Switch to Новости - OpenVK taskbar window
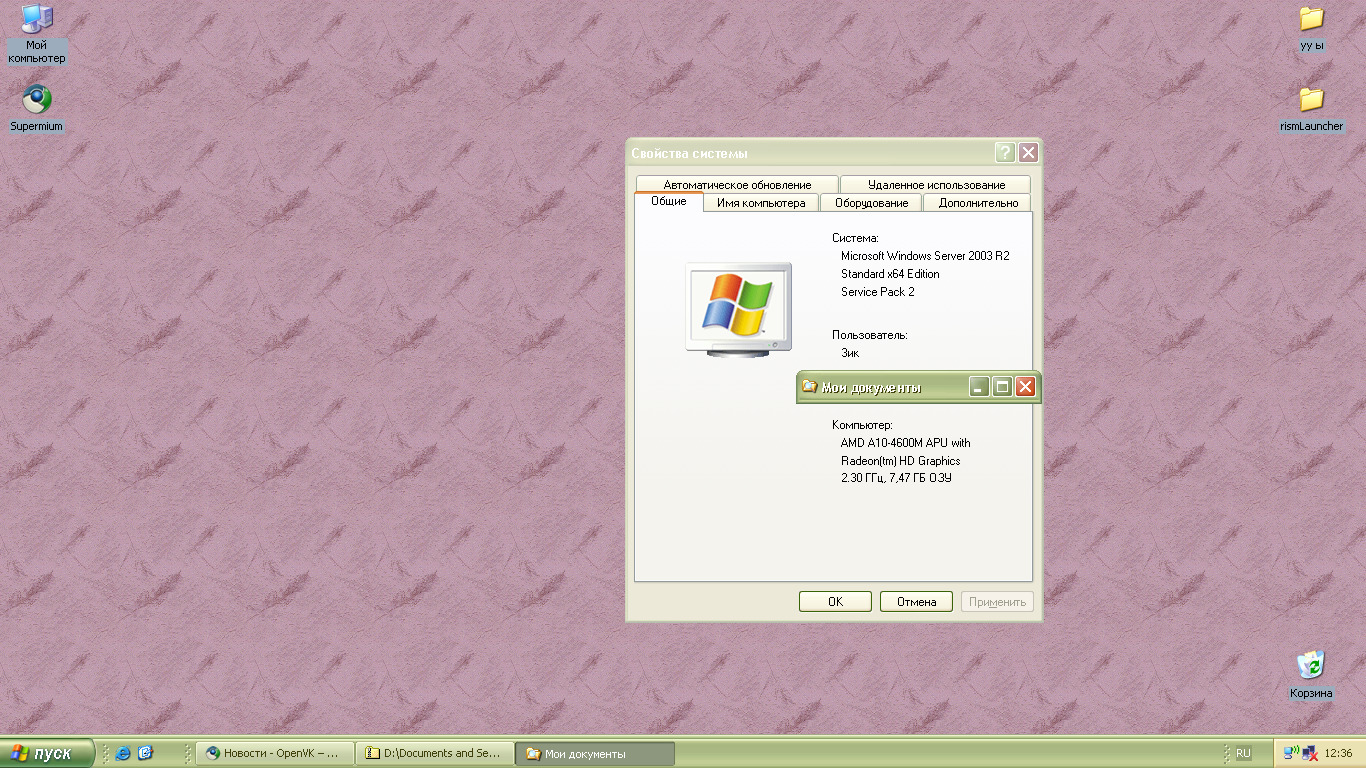Image resolution: width=1366 pixels, height=768 pixels. coord(275,753)
